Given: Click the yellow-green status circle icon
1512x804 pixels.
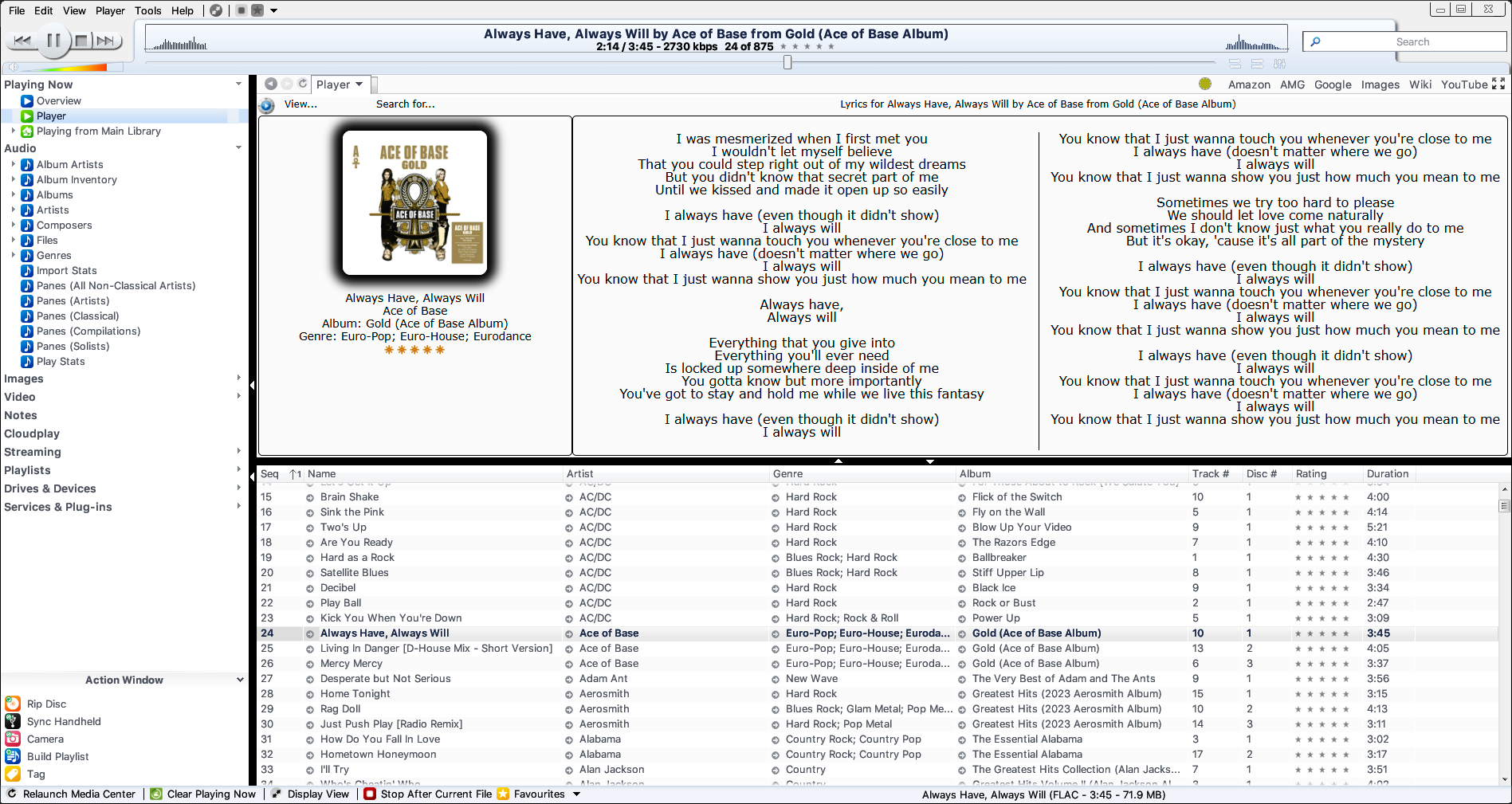Looking at the screenshot, I should point(1205,84).
